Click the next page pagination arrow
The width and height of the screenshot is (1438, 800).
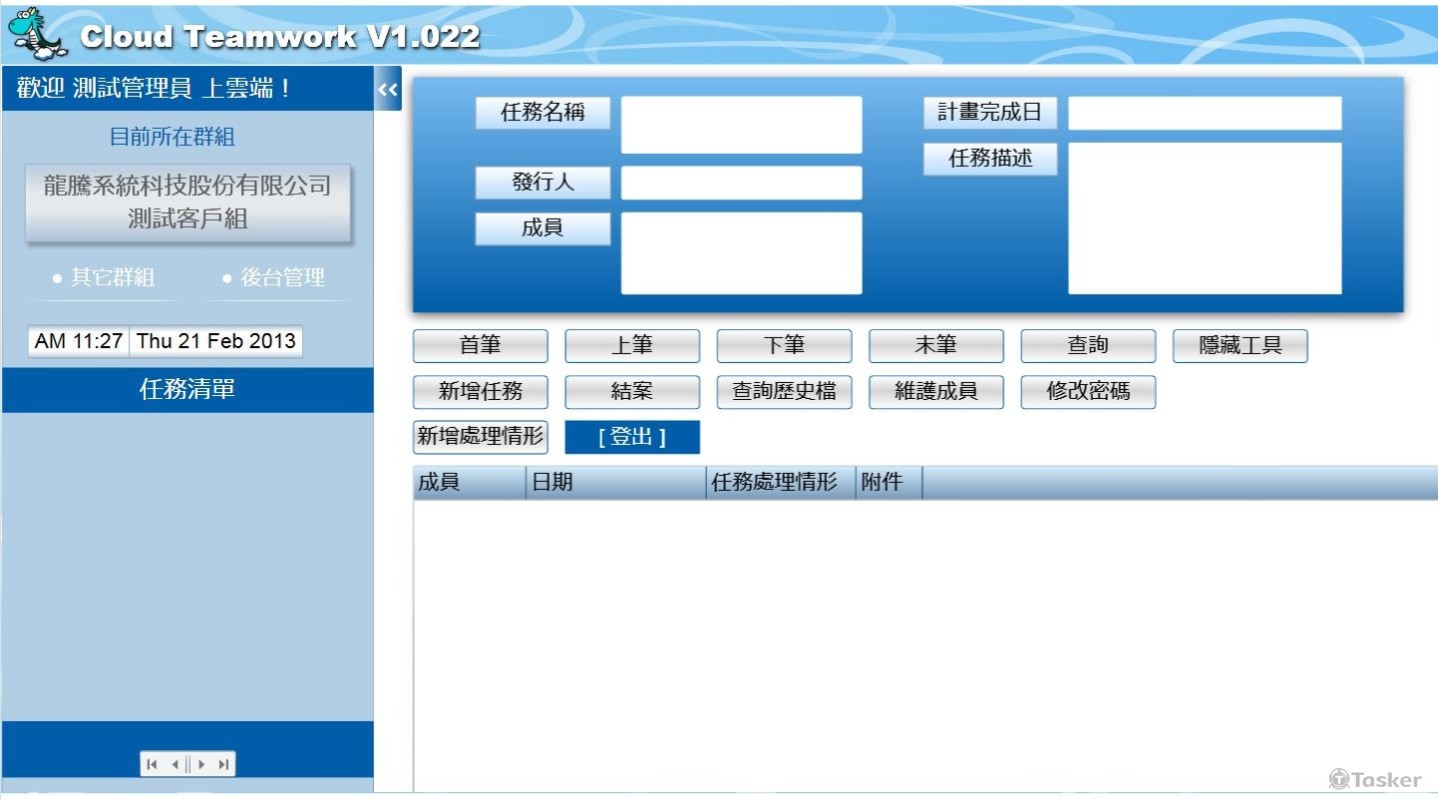tap(202, 763)
